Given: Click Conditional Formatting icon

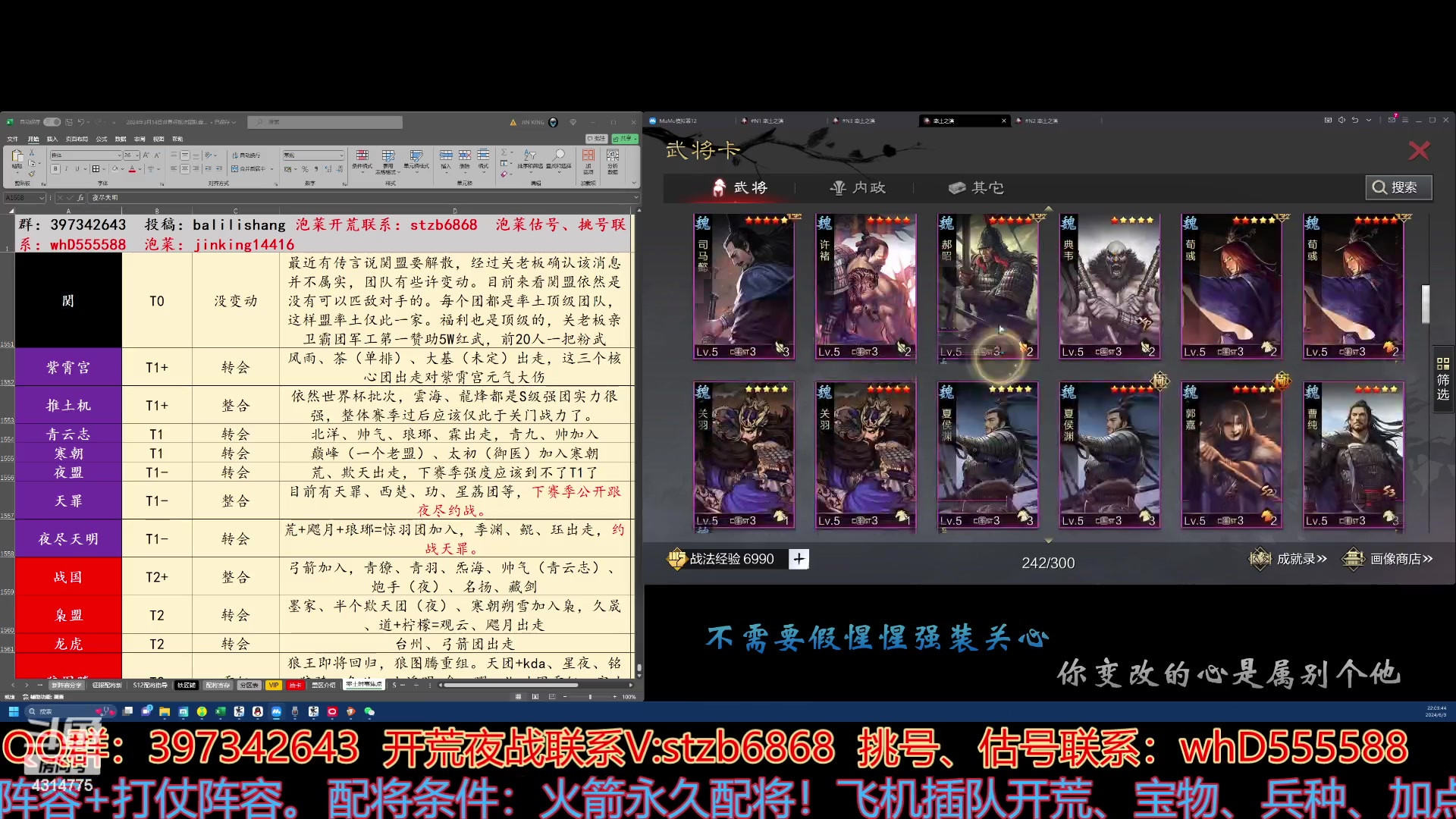Looking at the screenshot, I should tap(362, 155).
